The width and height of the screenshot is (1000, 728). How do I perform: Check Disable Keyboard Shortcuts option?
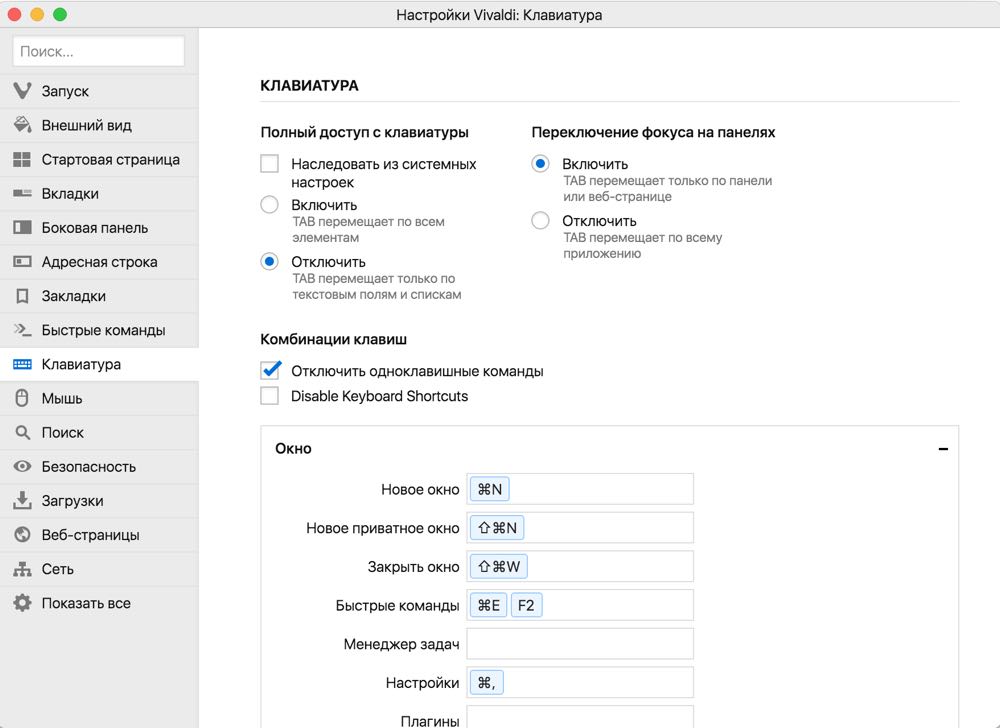pyautogui.click(x=269, y=396)
